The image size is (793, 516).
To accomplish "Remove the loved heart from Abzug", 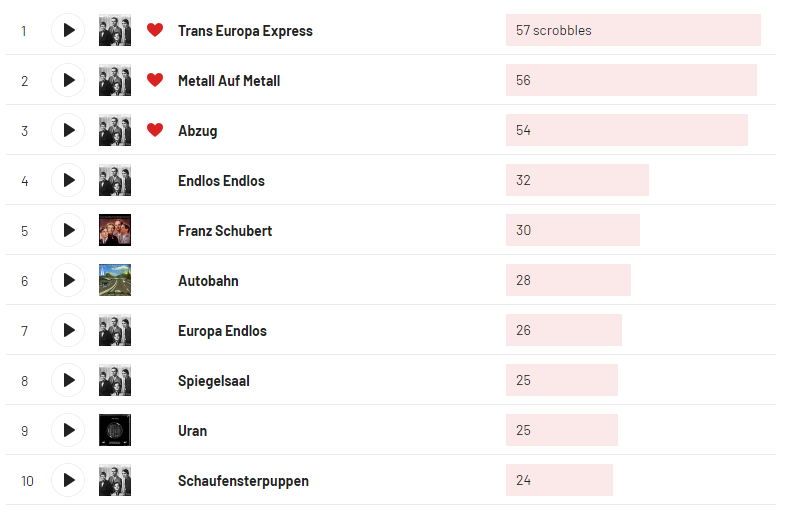I will click(x=154, y=130).
